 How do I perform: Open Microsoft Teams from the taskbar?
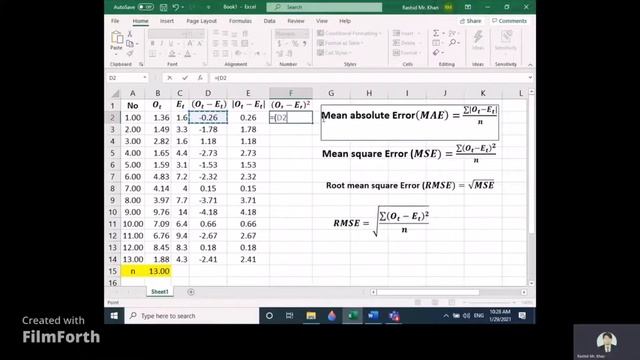pyautogui.click(x=393, y=316)
